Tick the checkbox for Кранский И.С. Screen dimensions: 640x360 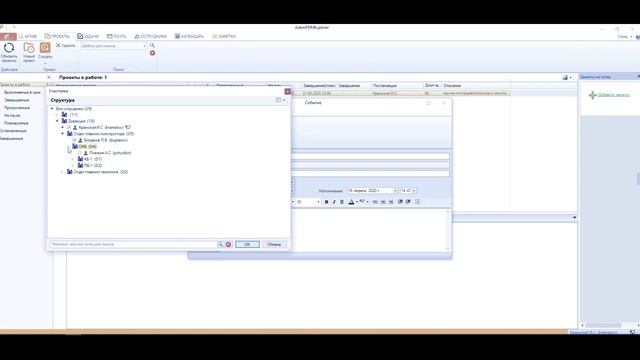tap(69, 127)
